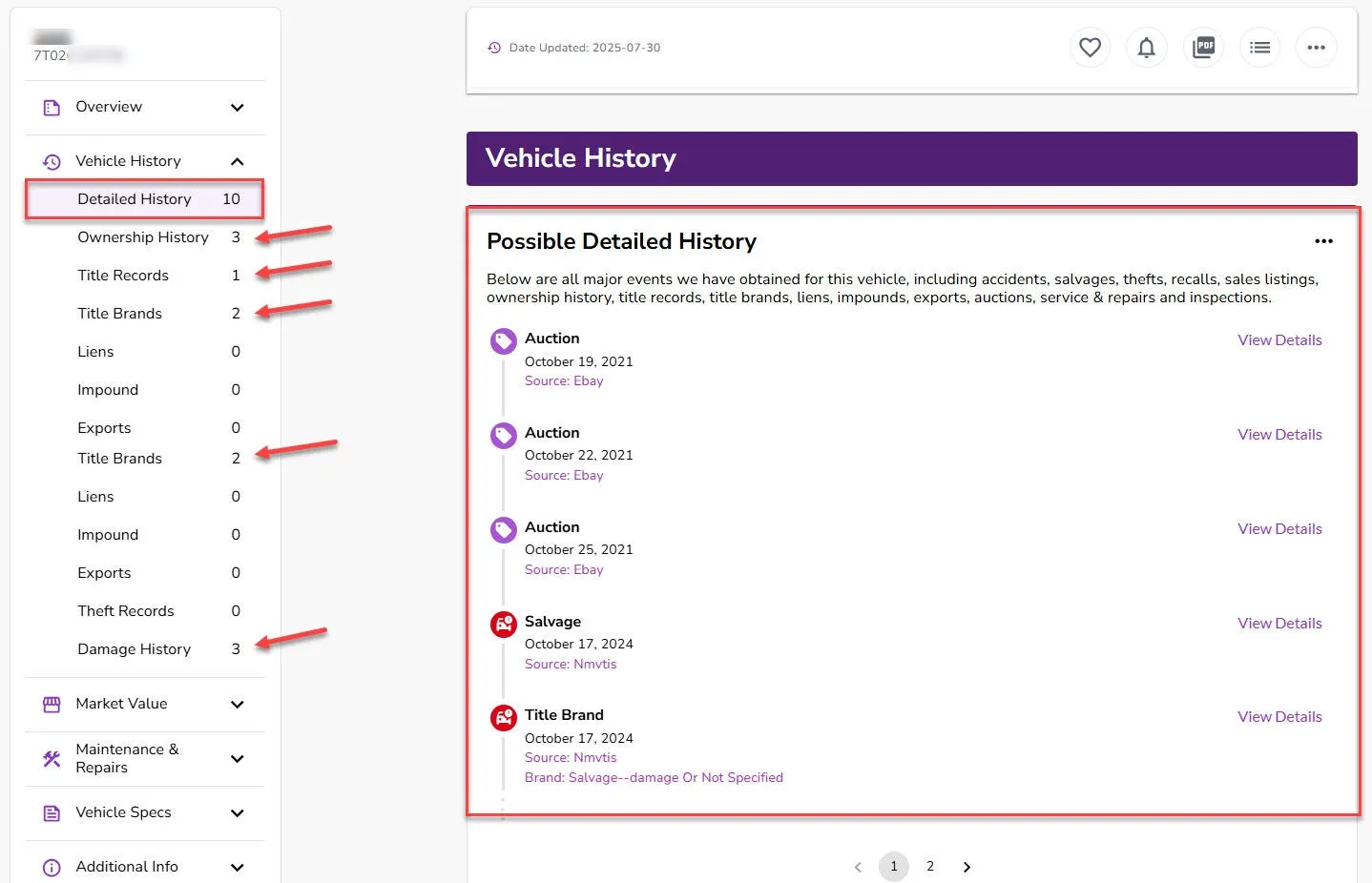Select Detailed History in sidebar
This screenshot has width=1372, height=883.
144,199
